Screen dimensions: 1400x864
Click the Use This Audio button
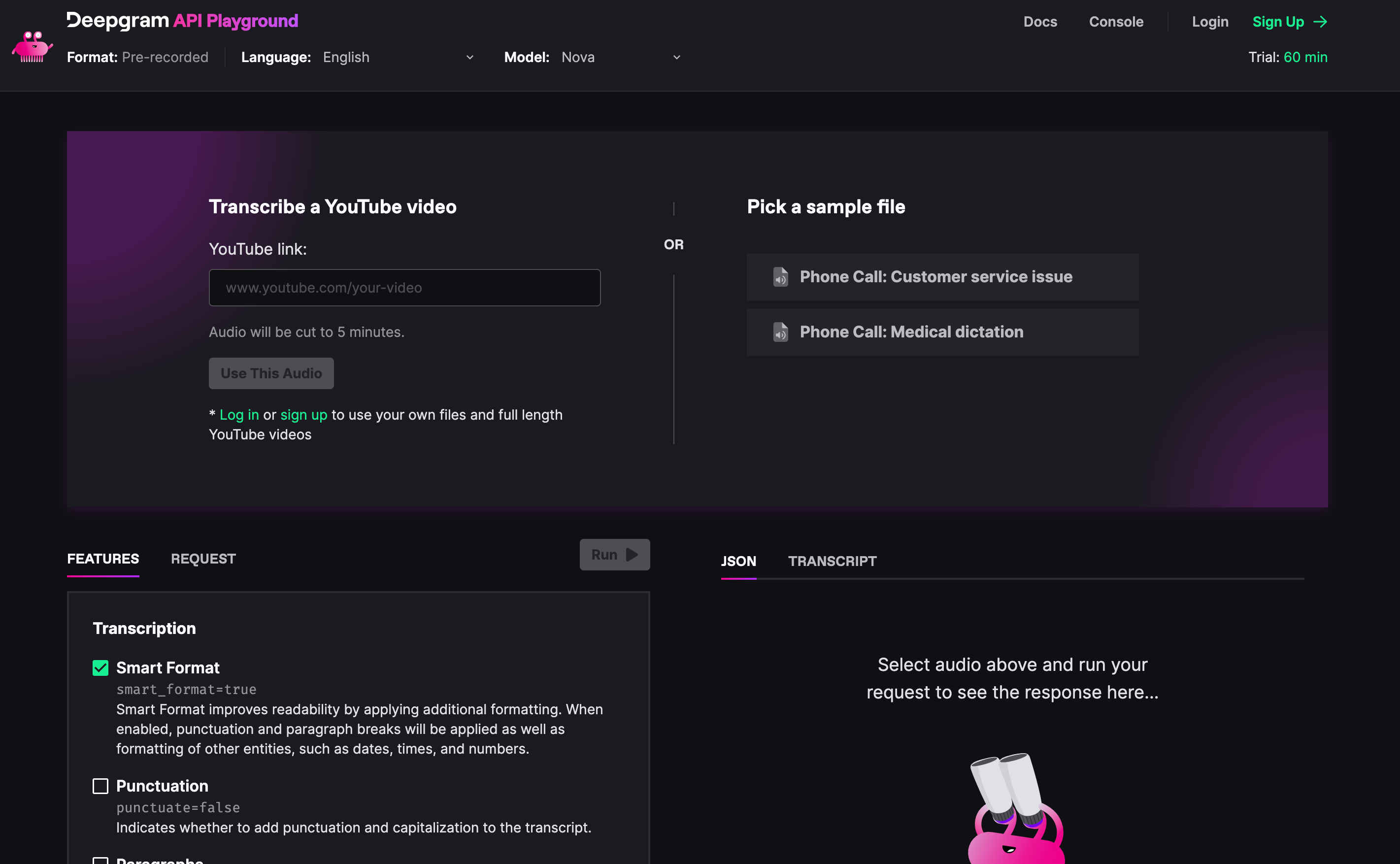tap(271, 373)
